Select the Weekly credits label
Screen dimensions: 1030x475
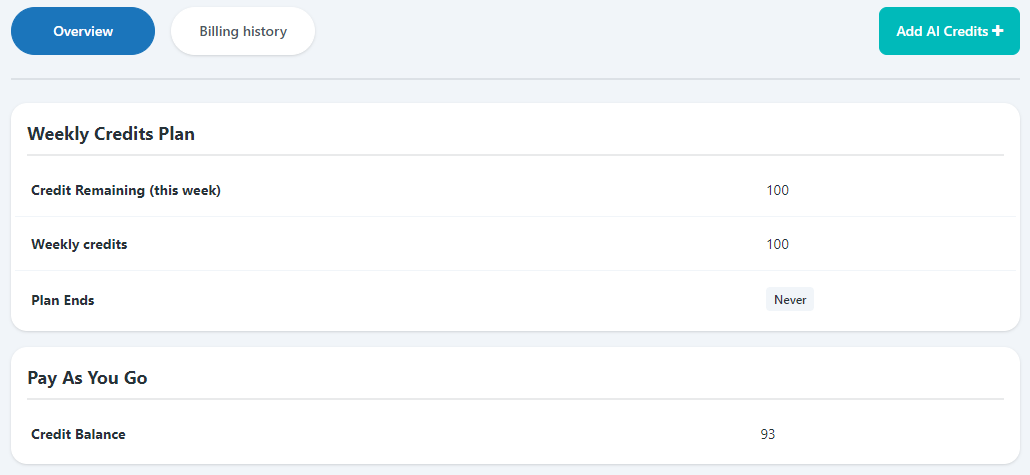click(79, 245)
